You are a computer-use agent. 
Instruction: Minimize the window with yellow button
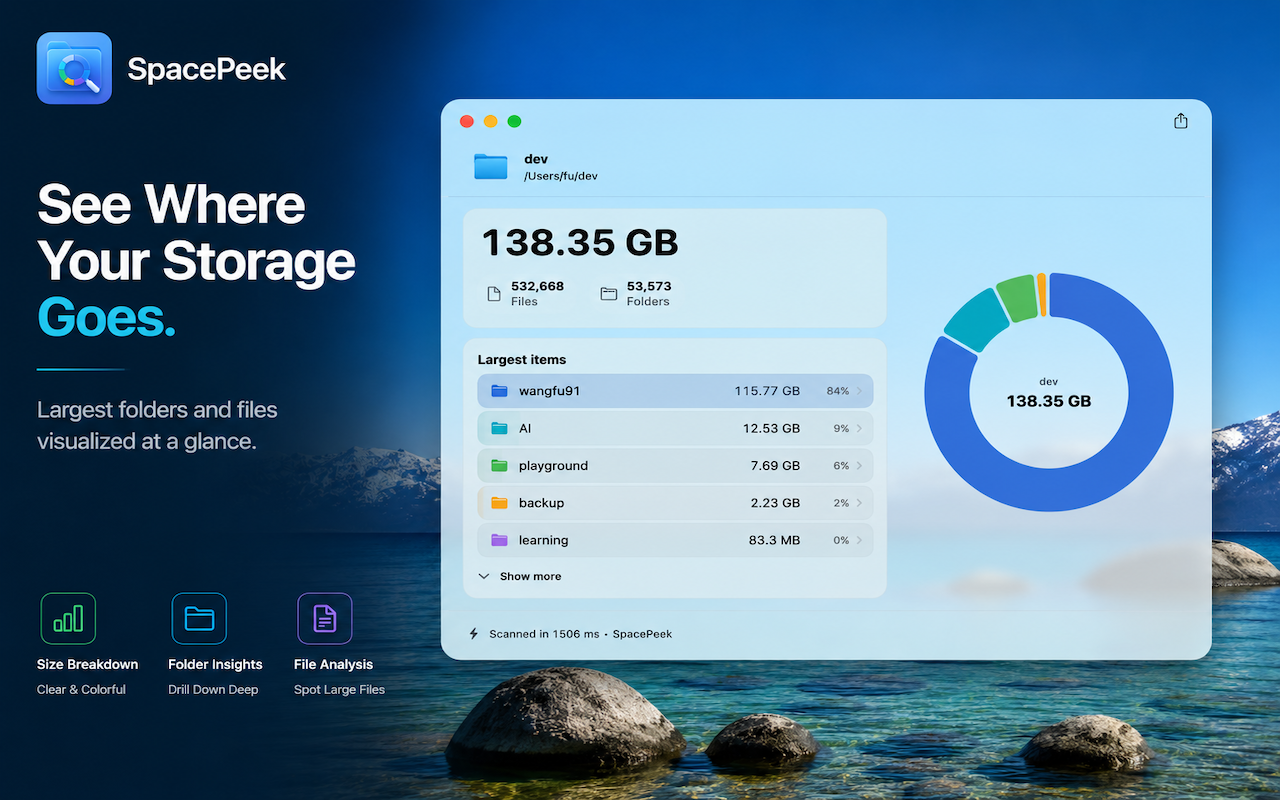(490, 121)
